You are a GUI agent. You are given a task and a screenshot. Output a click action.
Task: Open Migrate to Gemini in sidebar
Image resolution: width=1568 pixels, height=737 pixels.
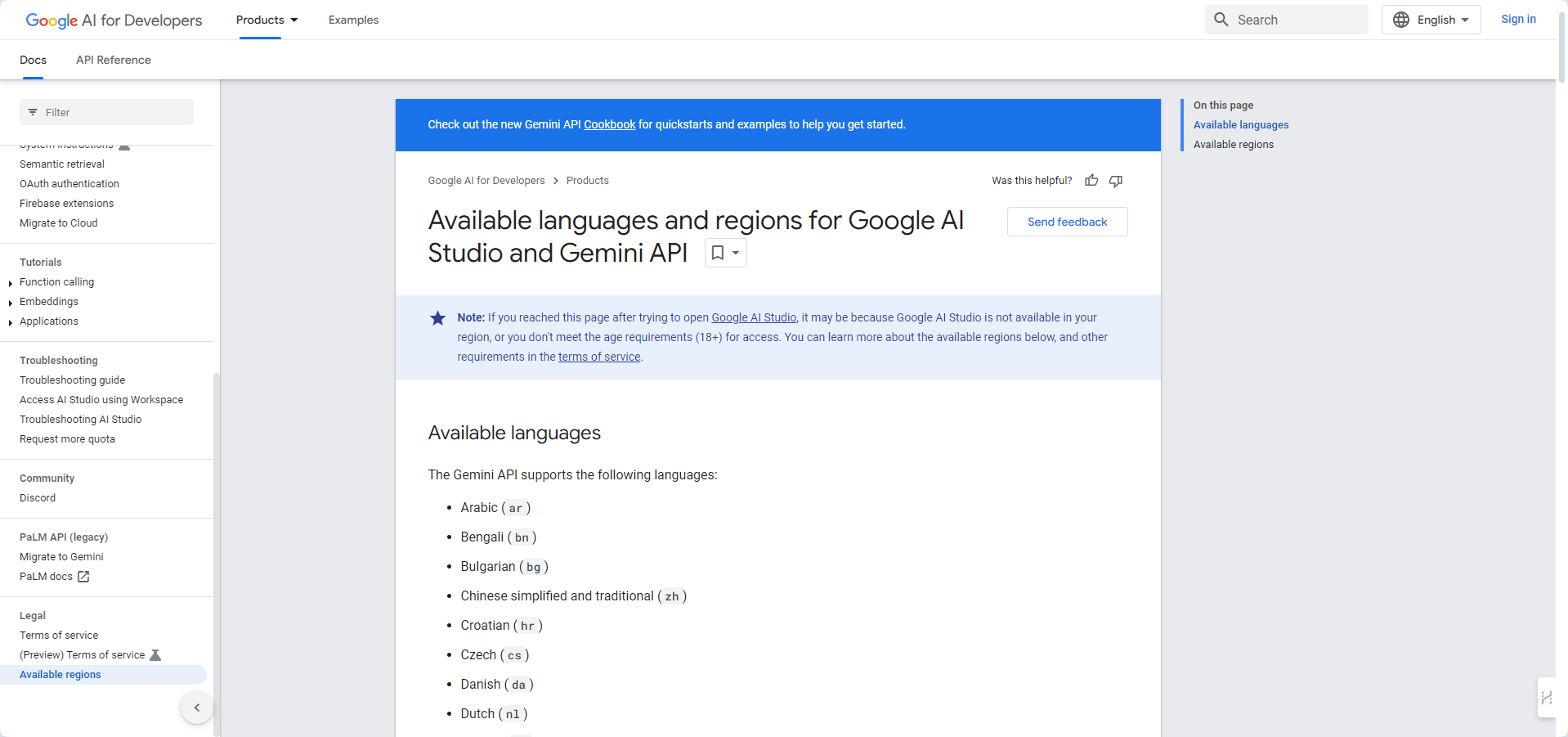coord(61,557)
